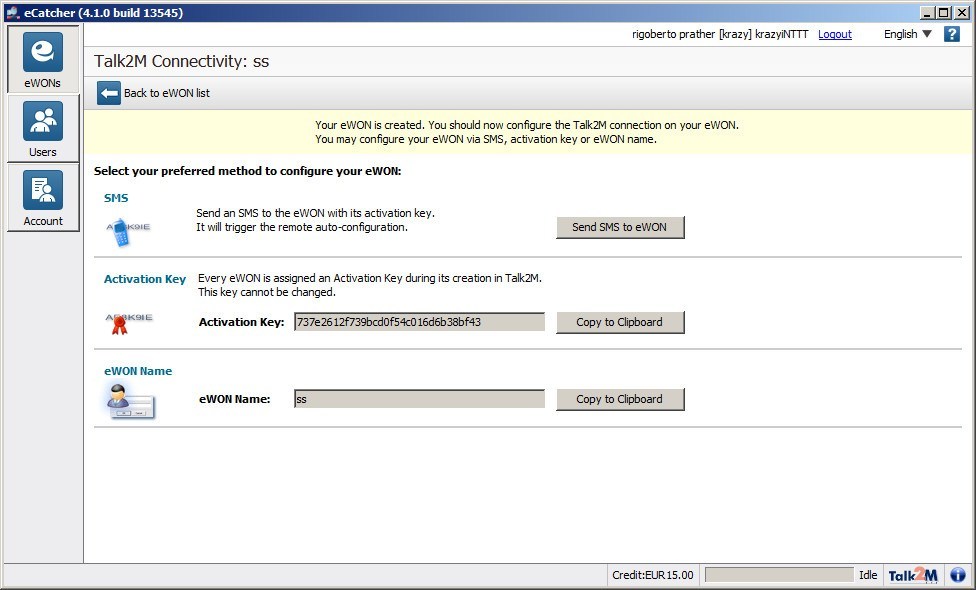Viewport: 976px width, 590px height.
Task: Click the 'eWON Name:' field label
Action: pyautogui.click(x=235, y=400)
